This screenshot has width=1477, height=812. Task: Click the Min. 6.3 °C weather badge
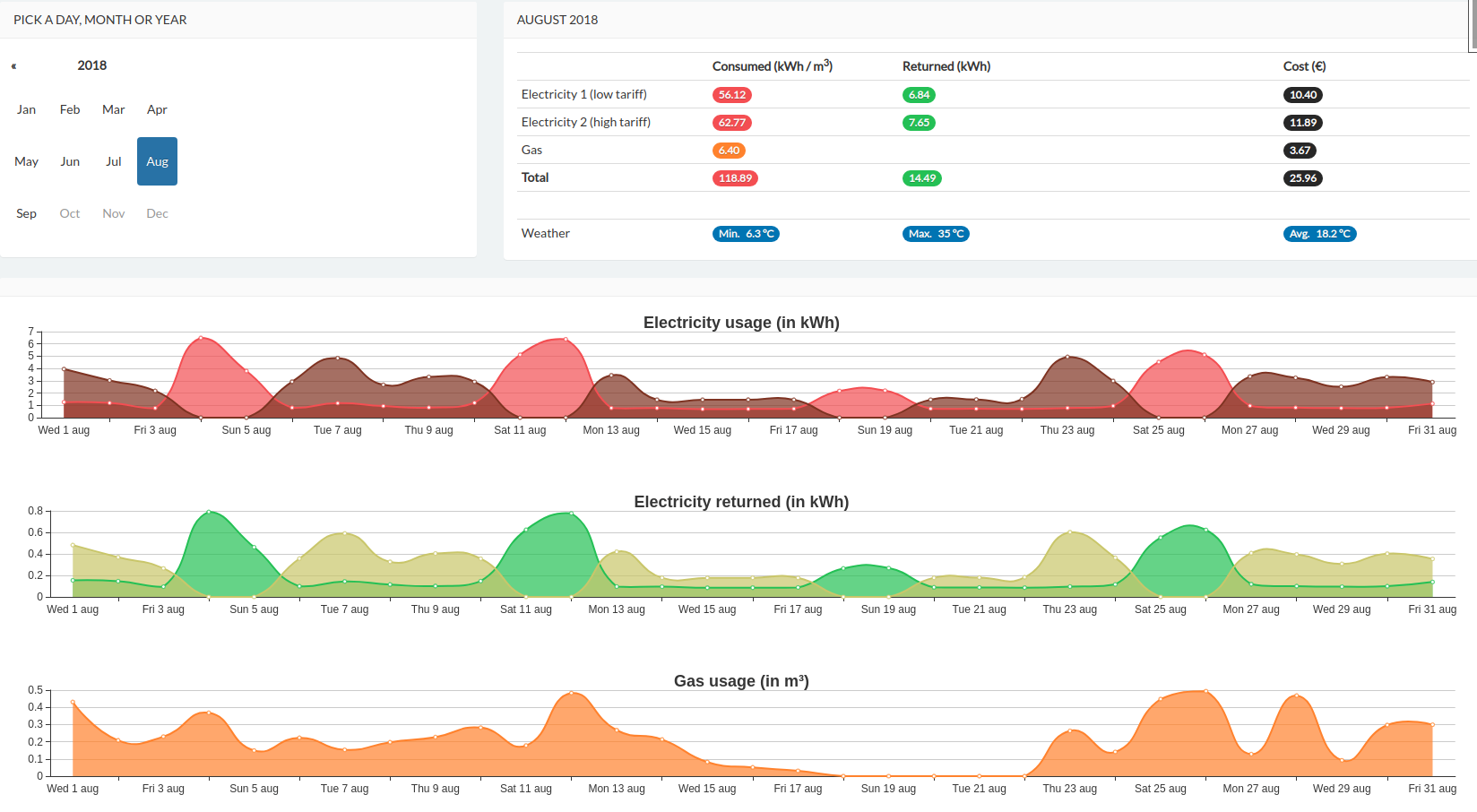coord(746,234)
